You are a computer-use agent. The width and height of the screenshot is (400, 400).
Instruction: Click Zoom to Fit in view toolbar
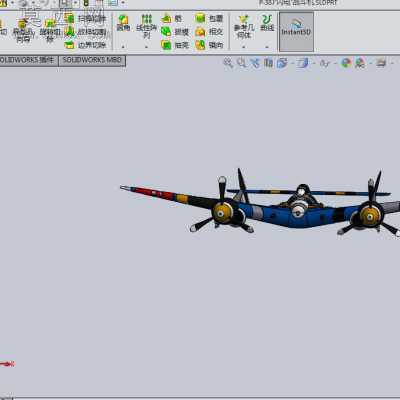coord(228,63)
